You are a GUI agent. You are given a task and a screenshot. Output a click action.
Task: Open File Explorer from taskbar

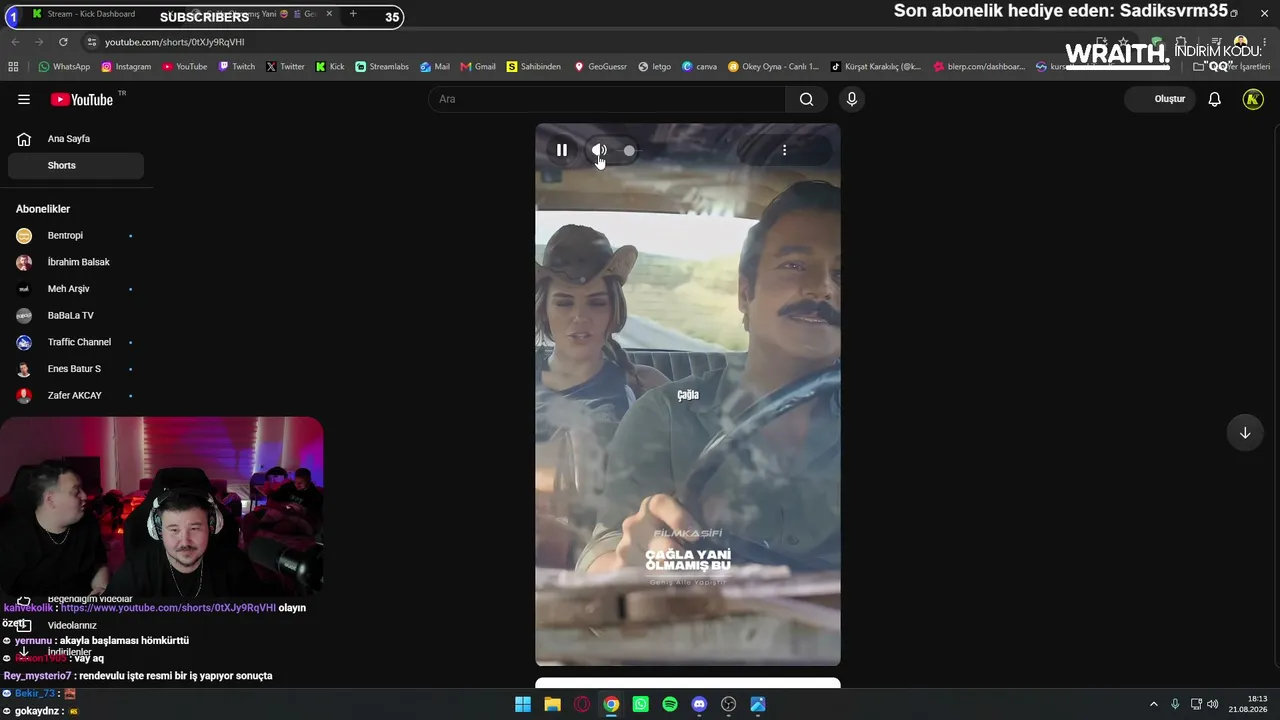point(552,704)
